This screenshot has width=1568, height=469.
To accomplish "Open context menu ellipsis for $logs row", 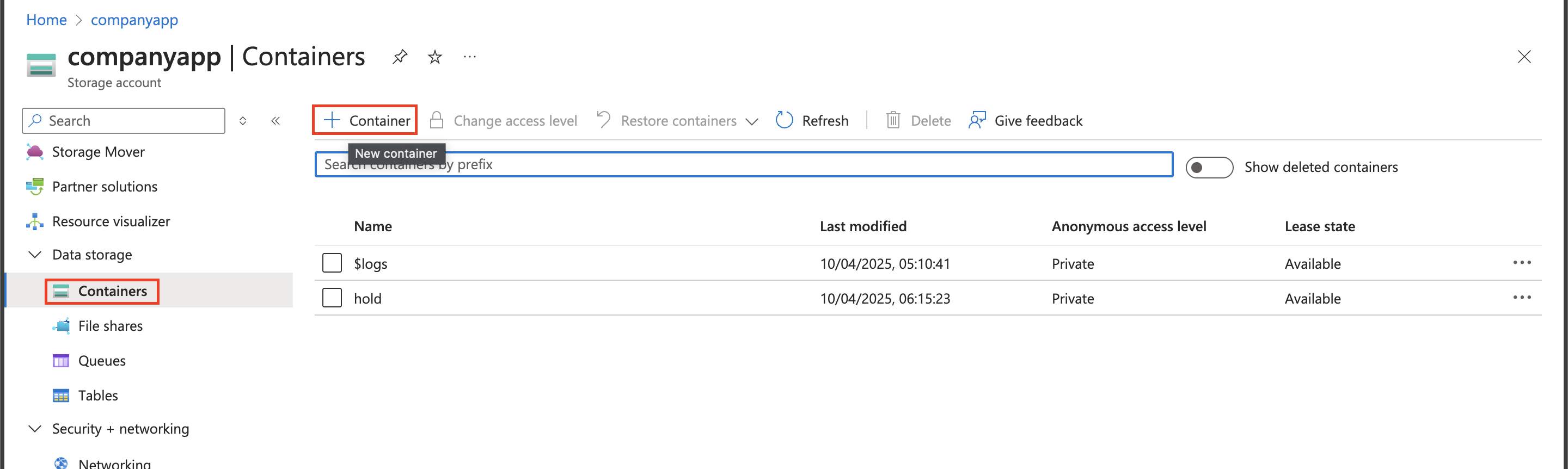I will [x=1522, y=262].
